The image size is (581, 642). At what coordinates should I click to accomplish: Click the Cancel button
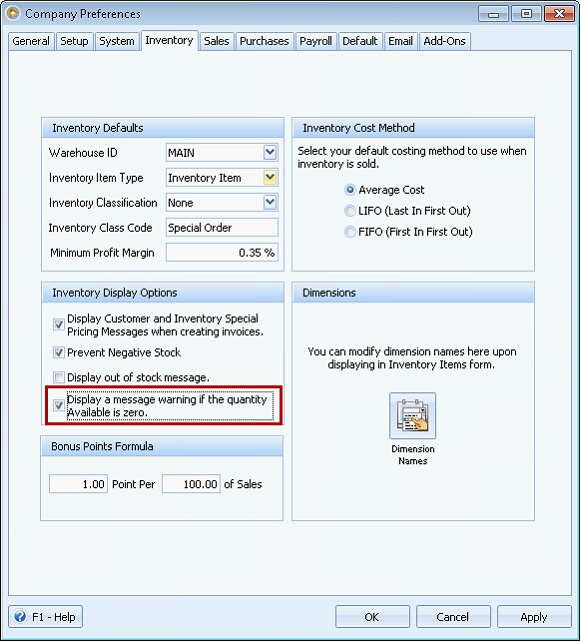[x=453, y=617]
